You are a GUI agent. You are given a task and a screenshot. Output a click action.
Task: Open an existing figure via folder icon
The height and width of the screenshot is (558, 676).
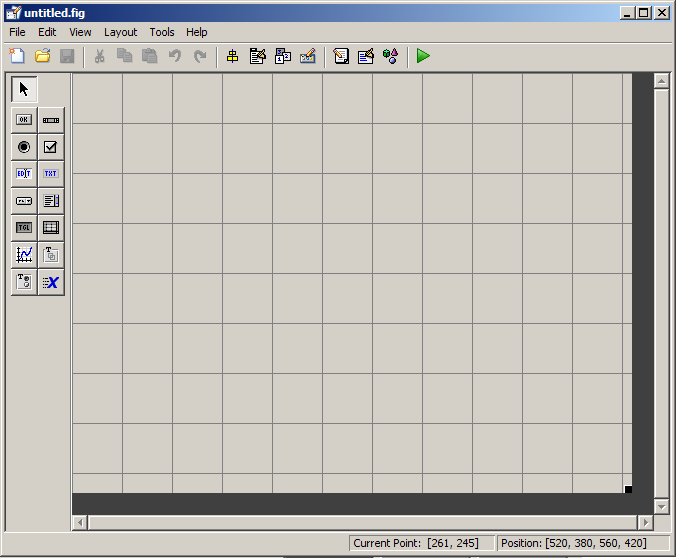[42, 56]
